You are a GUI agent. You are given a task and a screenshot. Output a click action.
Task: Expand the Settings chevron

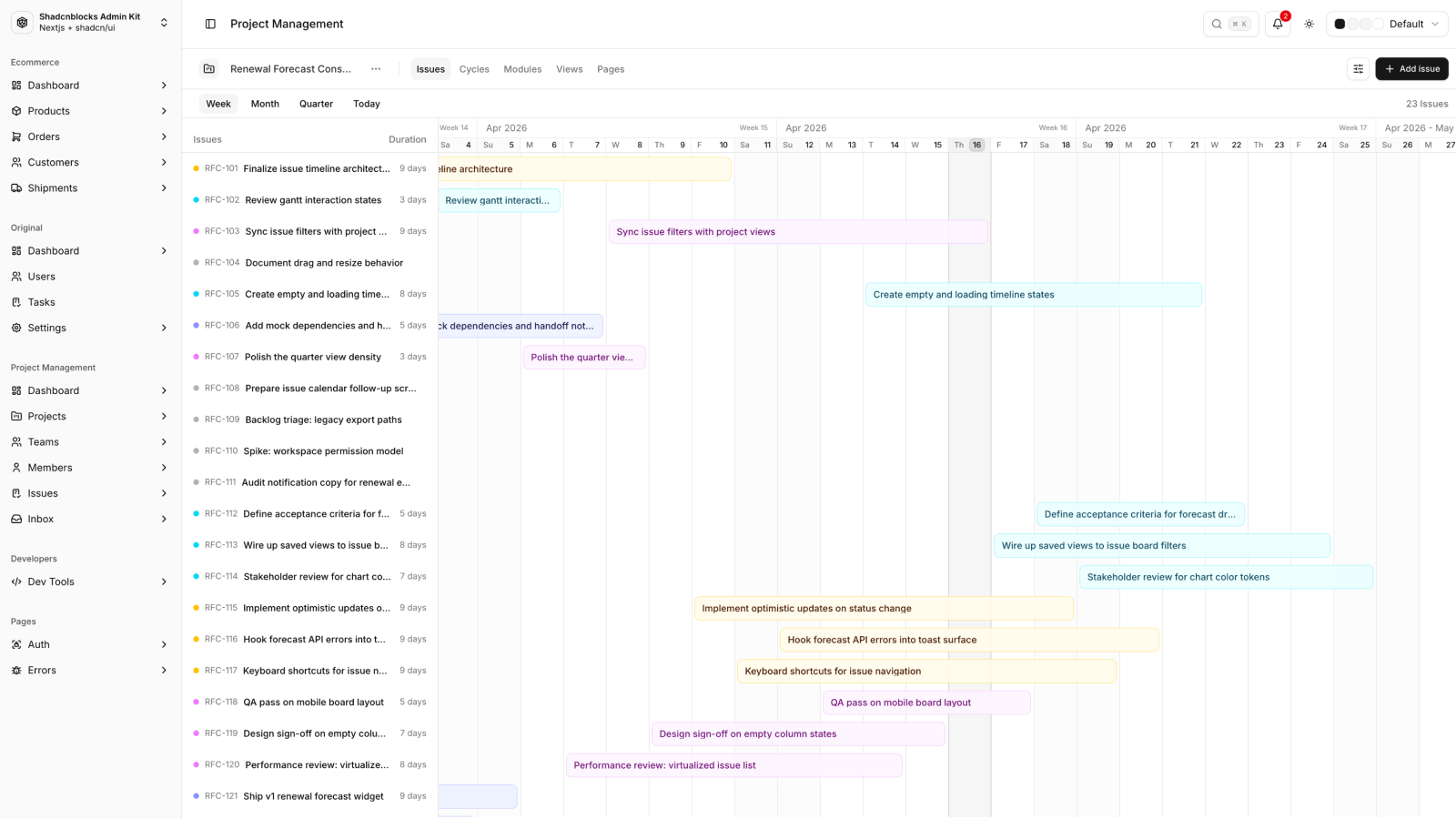tap(164, 328)
